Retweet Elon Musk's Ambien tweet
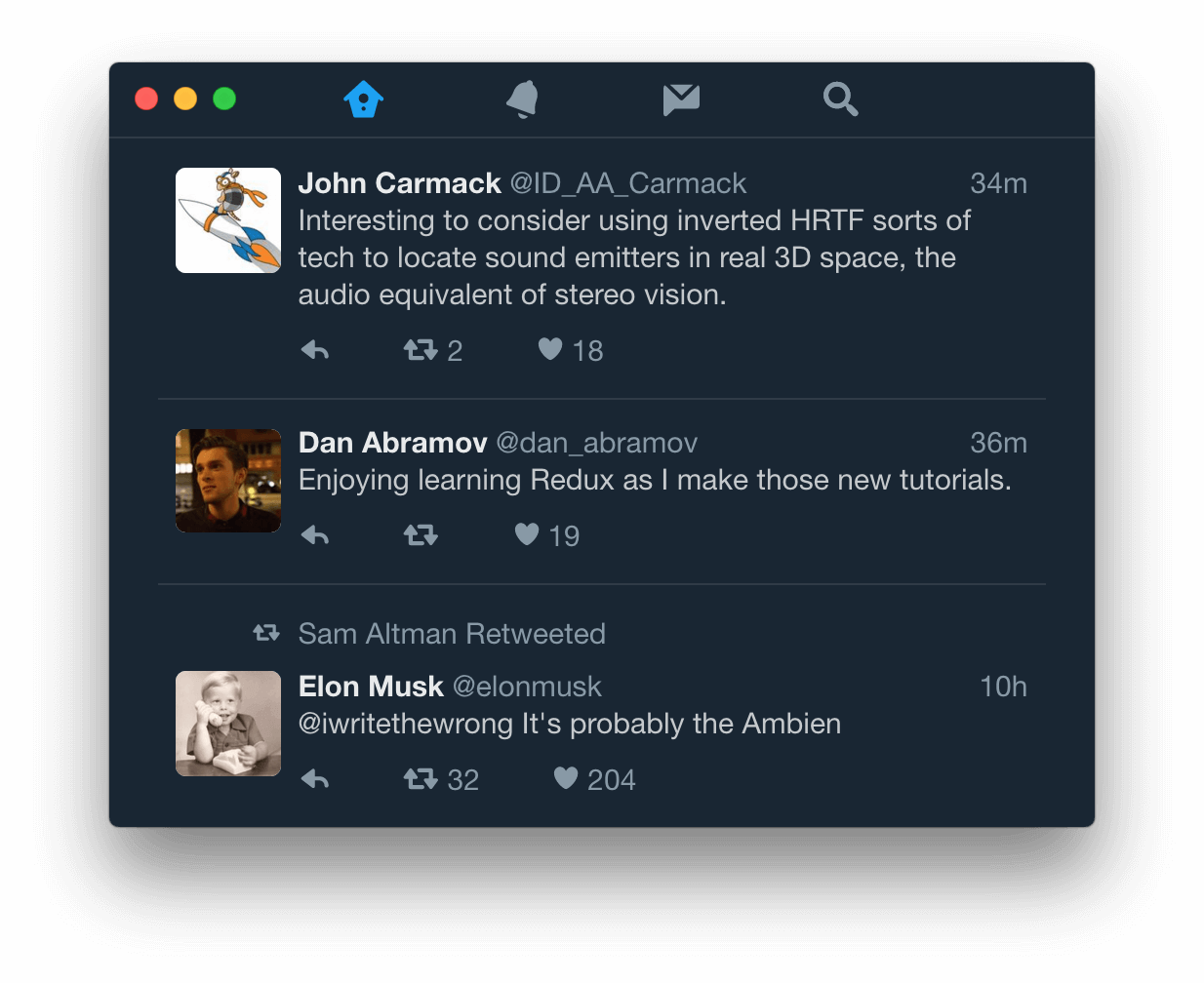 click(421, 779)
